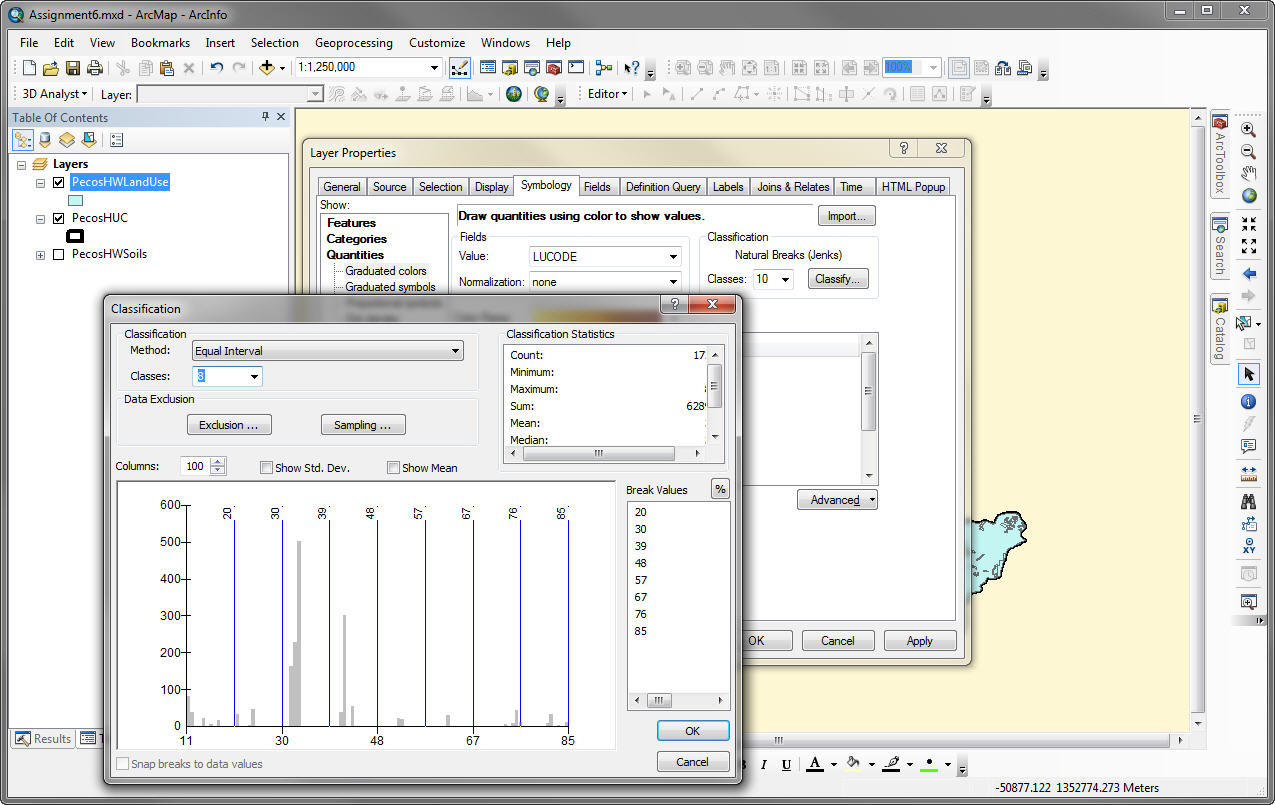
Task: Open the ModelBuilder window icon
Action: pos(604,68)
